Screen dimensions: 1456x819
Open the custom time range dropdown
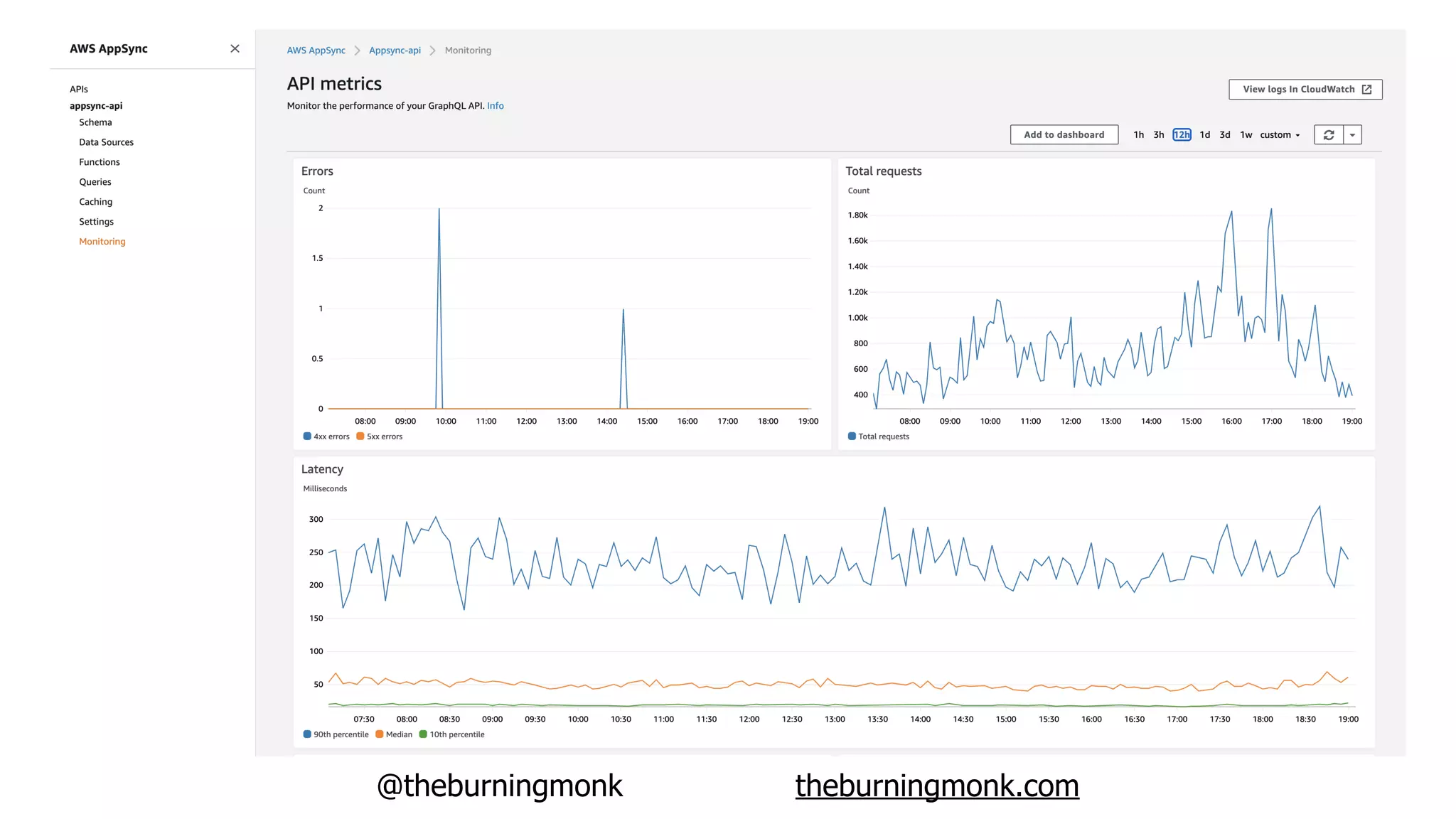[x=1280, y=135]
